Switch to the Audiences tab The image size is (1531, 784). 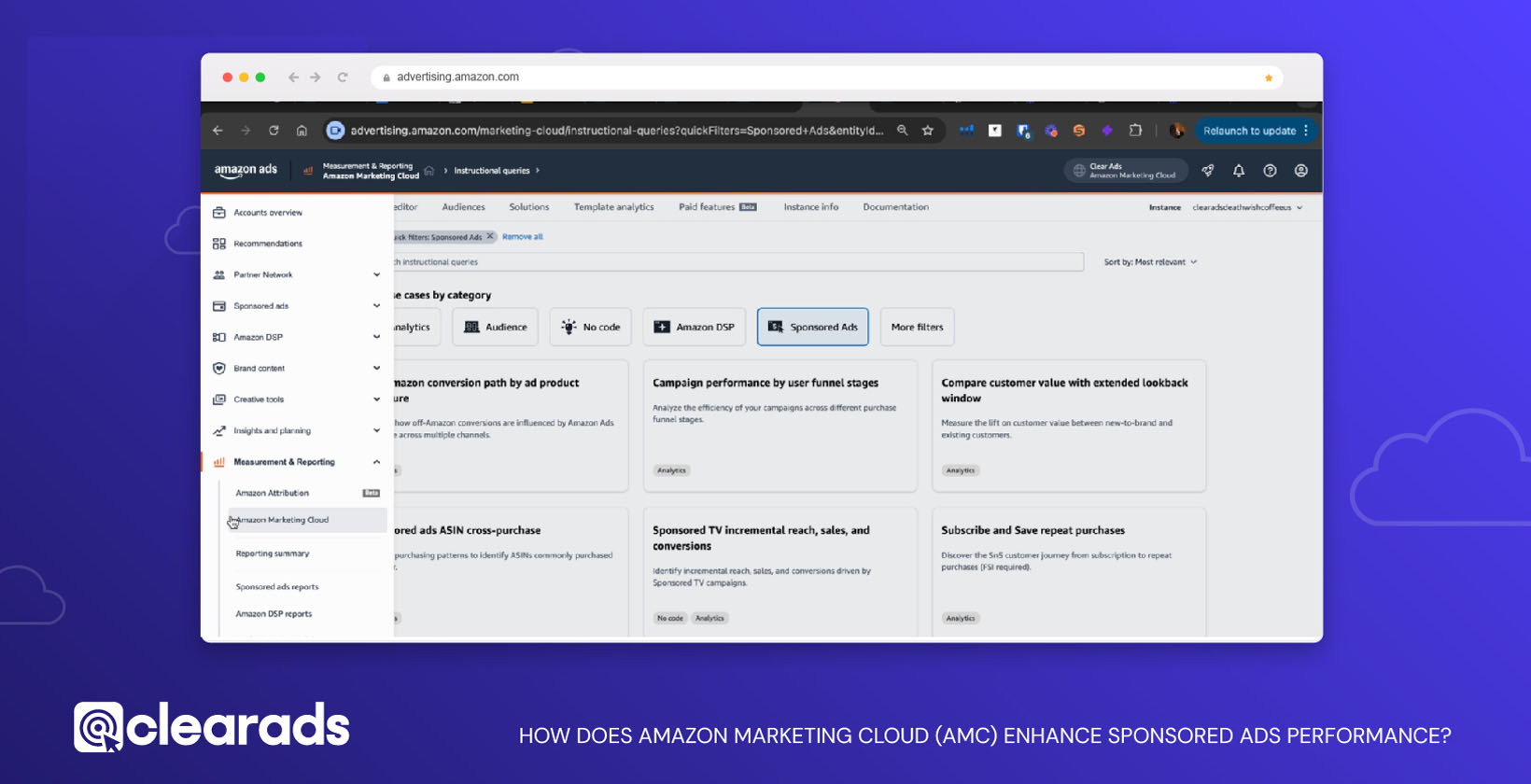[x=463, y=207]
